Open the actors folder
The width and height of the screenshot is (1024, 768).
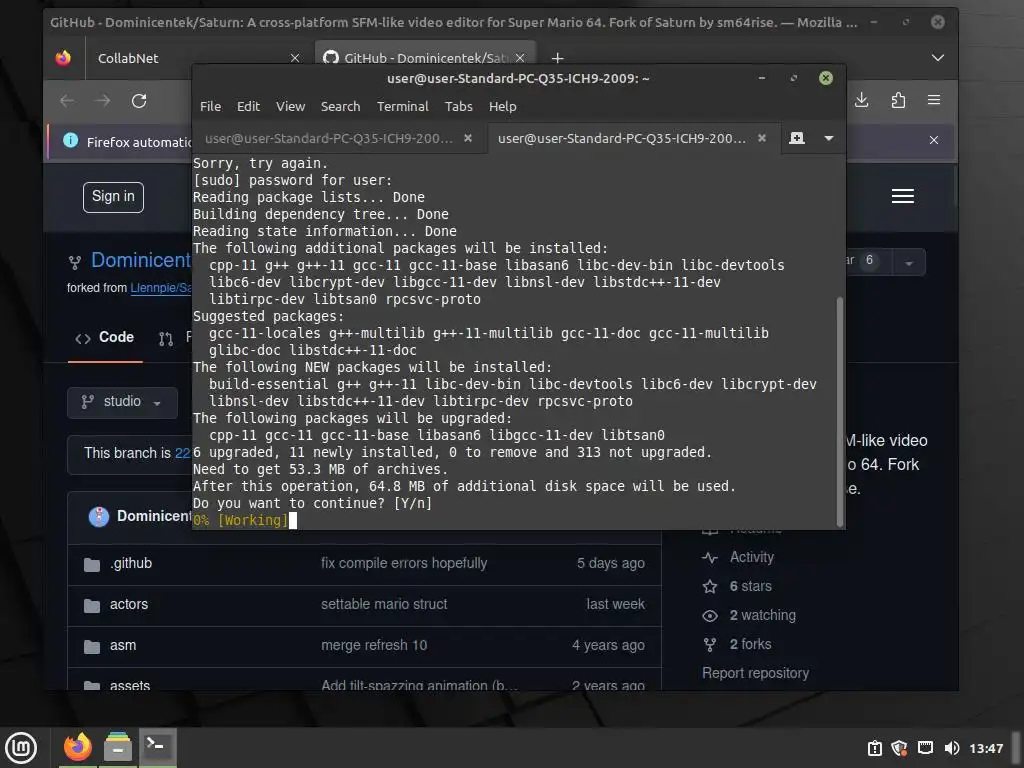129,604
